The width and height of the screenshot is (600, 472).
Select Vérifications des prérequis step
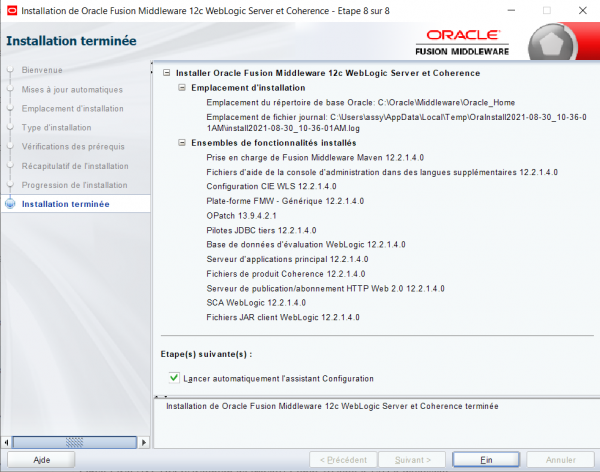pyautogui.click(x=73, y=147)
